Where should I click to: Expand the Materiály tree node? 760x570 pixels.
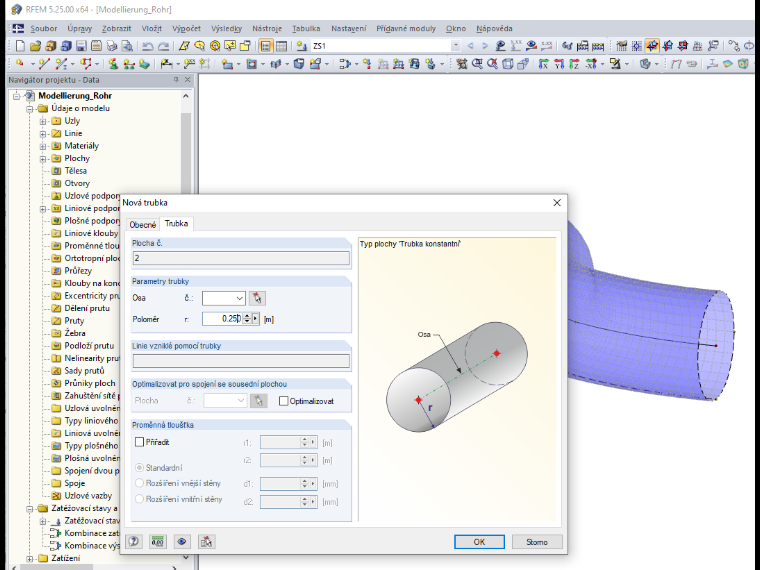[x=43, y=146]
